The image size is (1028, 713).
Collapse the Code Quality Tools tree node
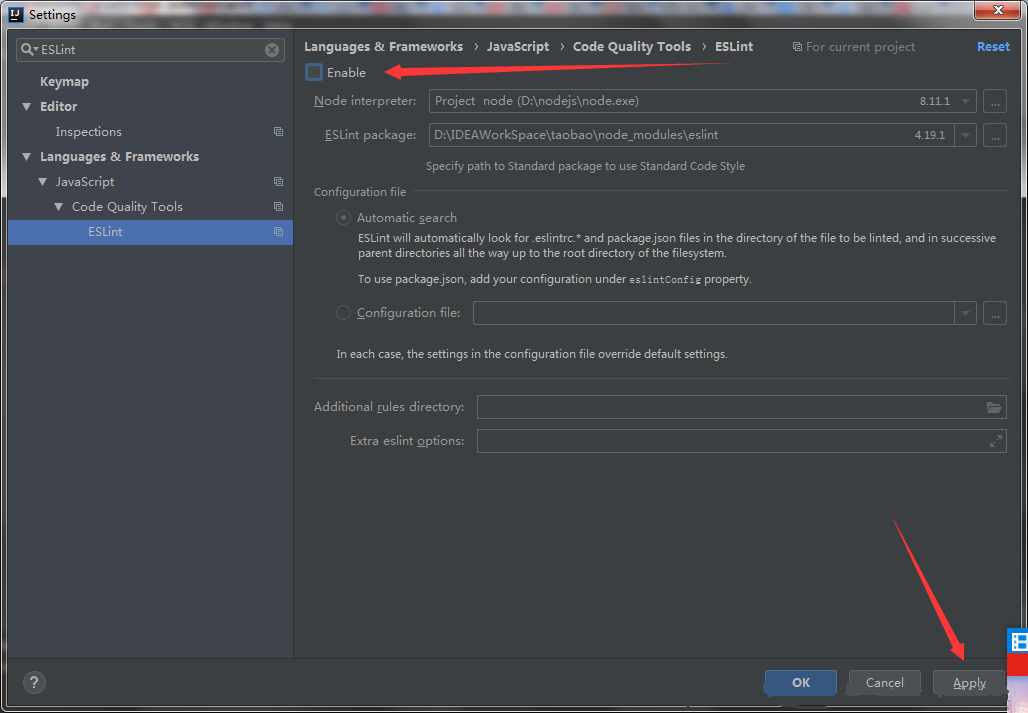pos(58,206)
